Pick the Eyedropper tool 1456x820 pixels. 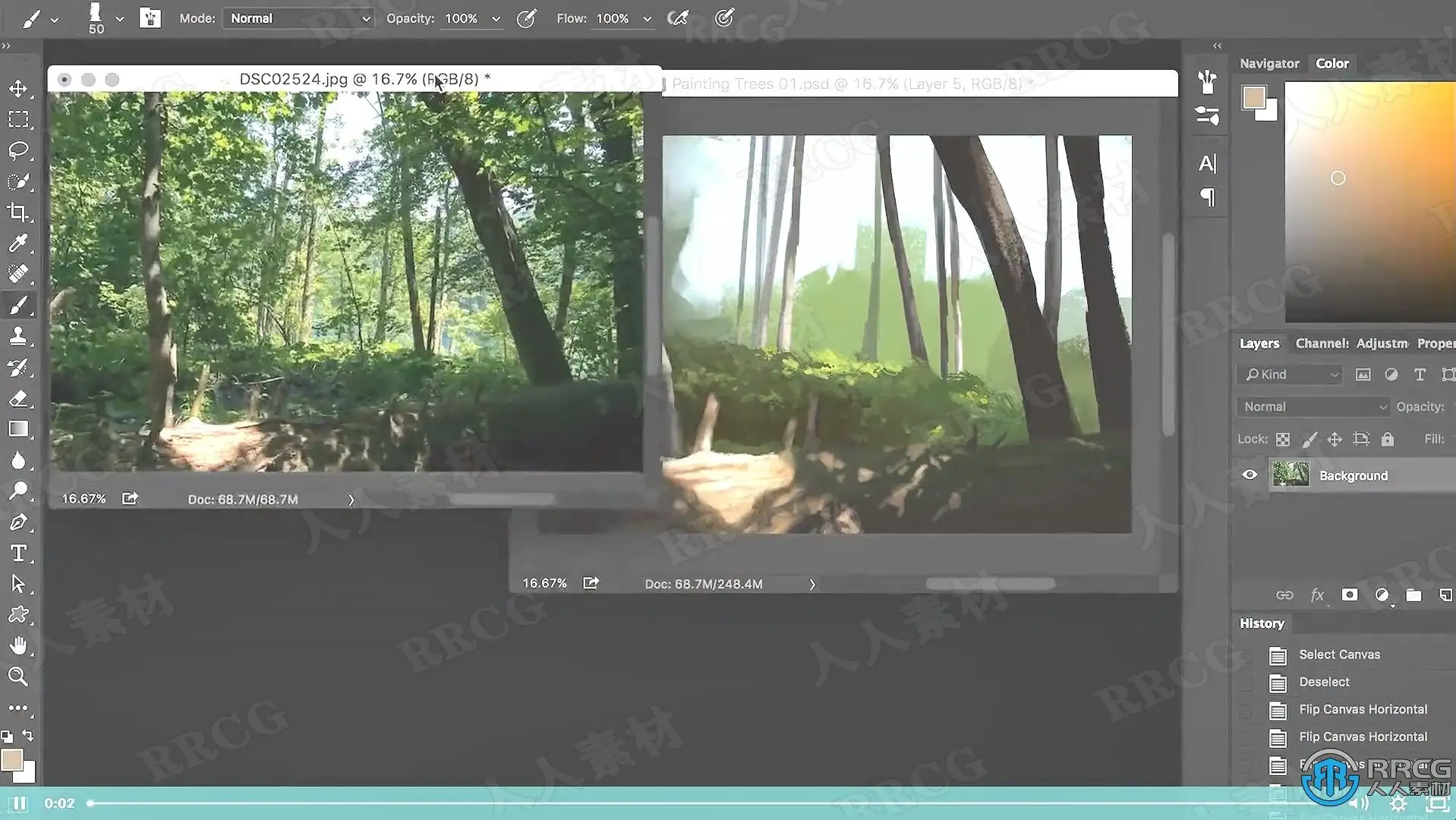pos(18,243)
